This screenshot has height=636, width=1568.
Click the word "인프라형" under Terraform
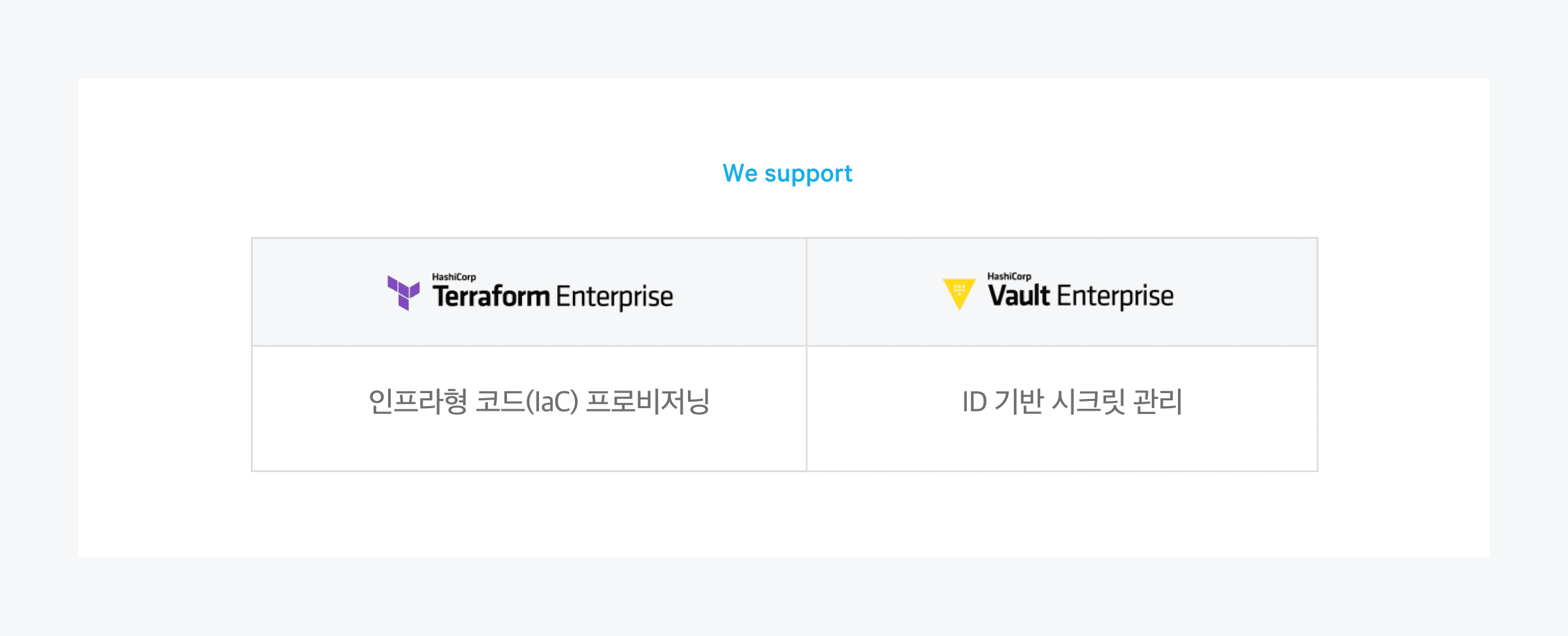click(x=417, y=401)
